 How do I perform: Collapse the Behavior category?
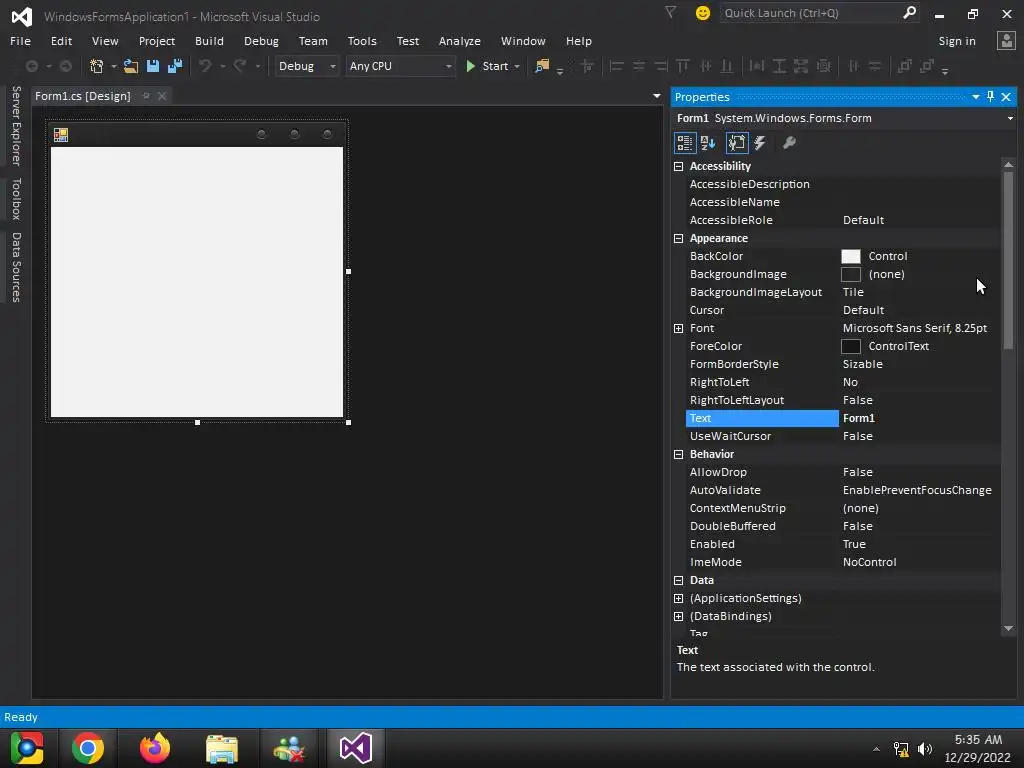tap(679, 455)
